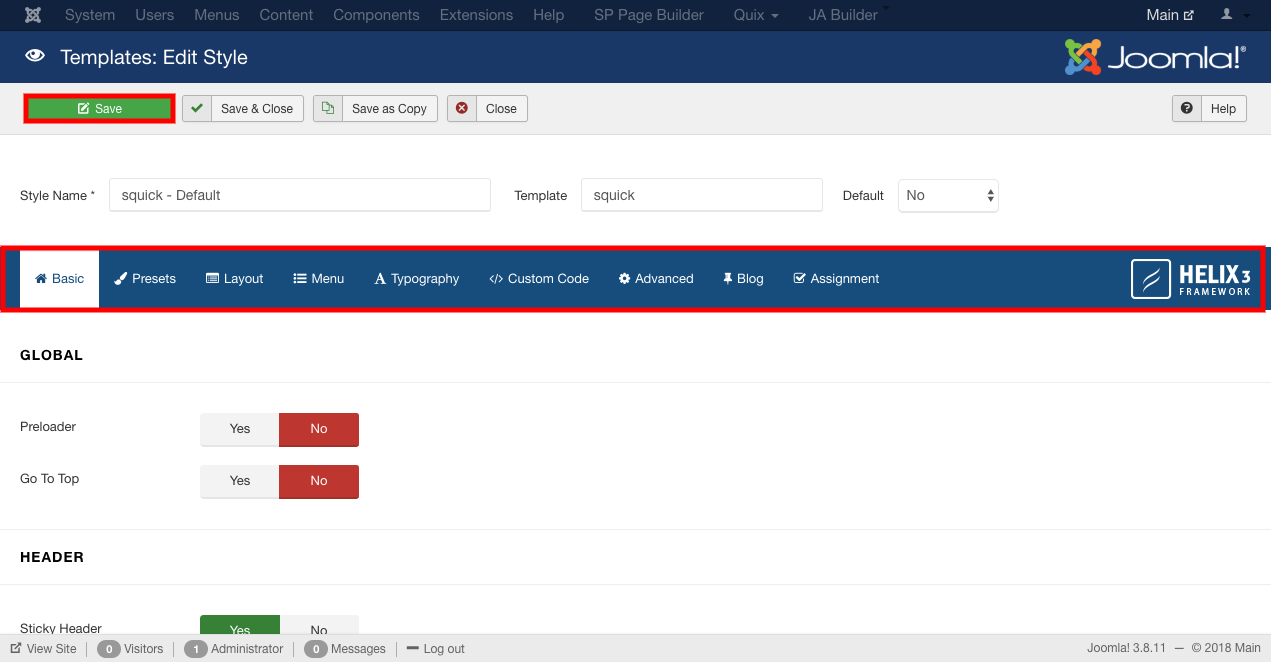Screen dimensions: 1271x662
Task: Open the System menu
Action: 90,15
